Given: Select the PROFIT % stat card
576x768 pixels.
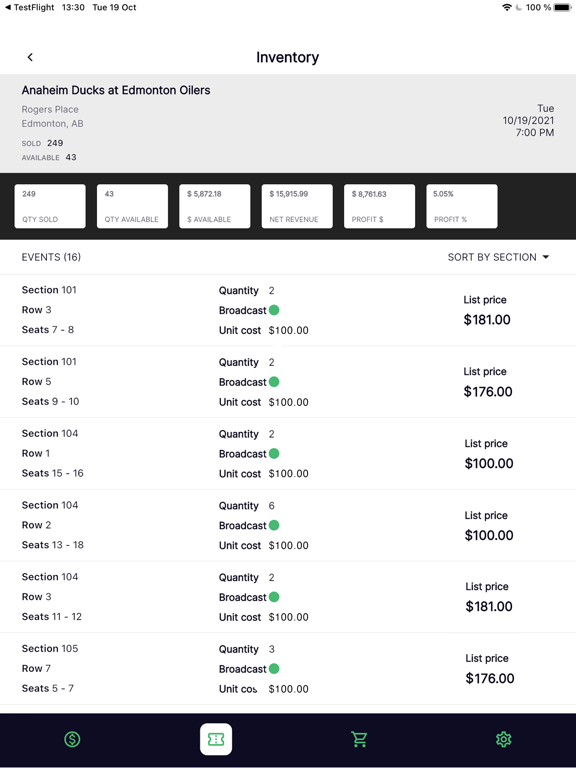Looking at the screenshot, I should pyautogui.click(x=462, y=206).
